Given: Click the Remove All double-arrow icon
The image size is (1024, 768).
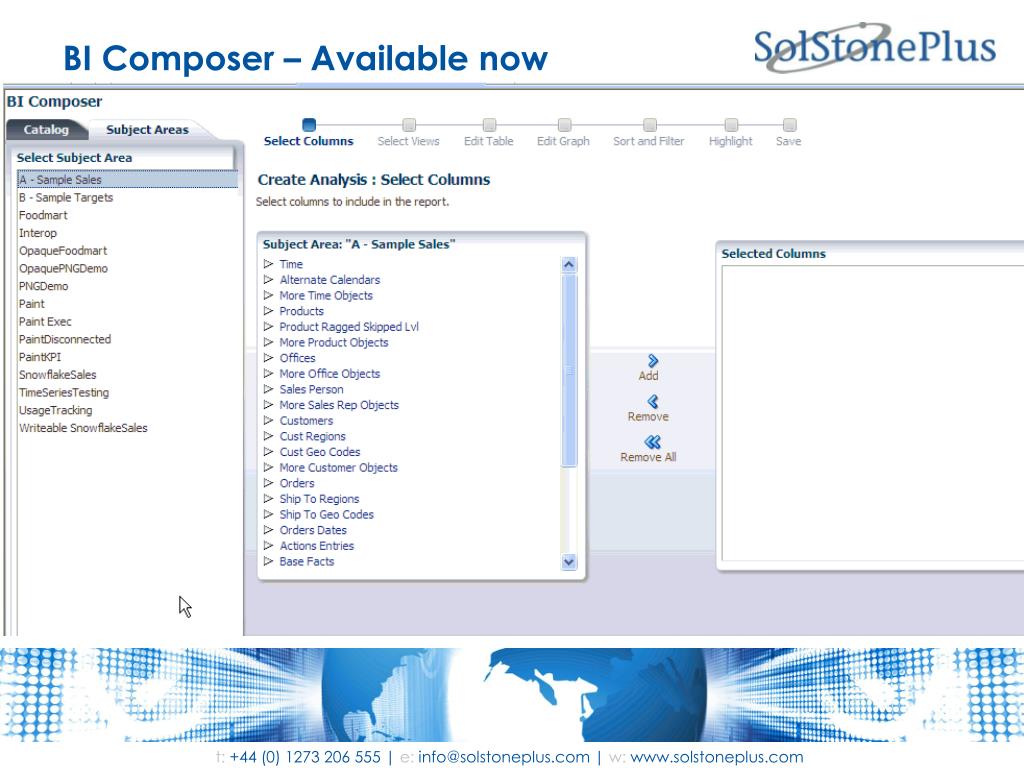Looking at the screenshot, I should pos(652,442).
